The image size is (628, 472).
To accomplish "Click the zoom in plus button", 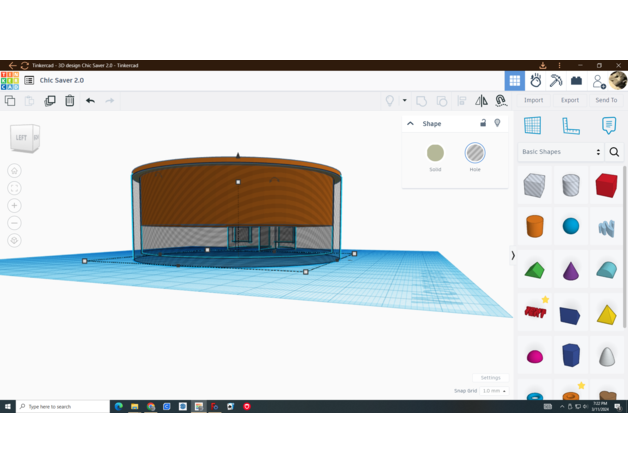I will 14,205.
